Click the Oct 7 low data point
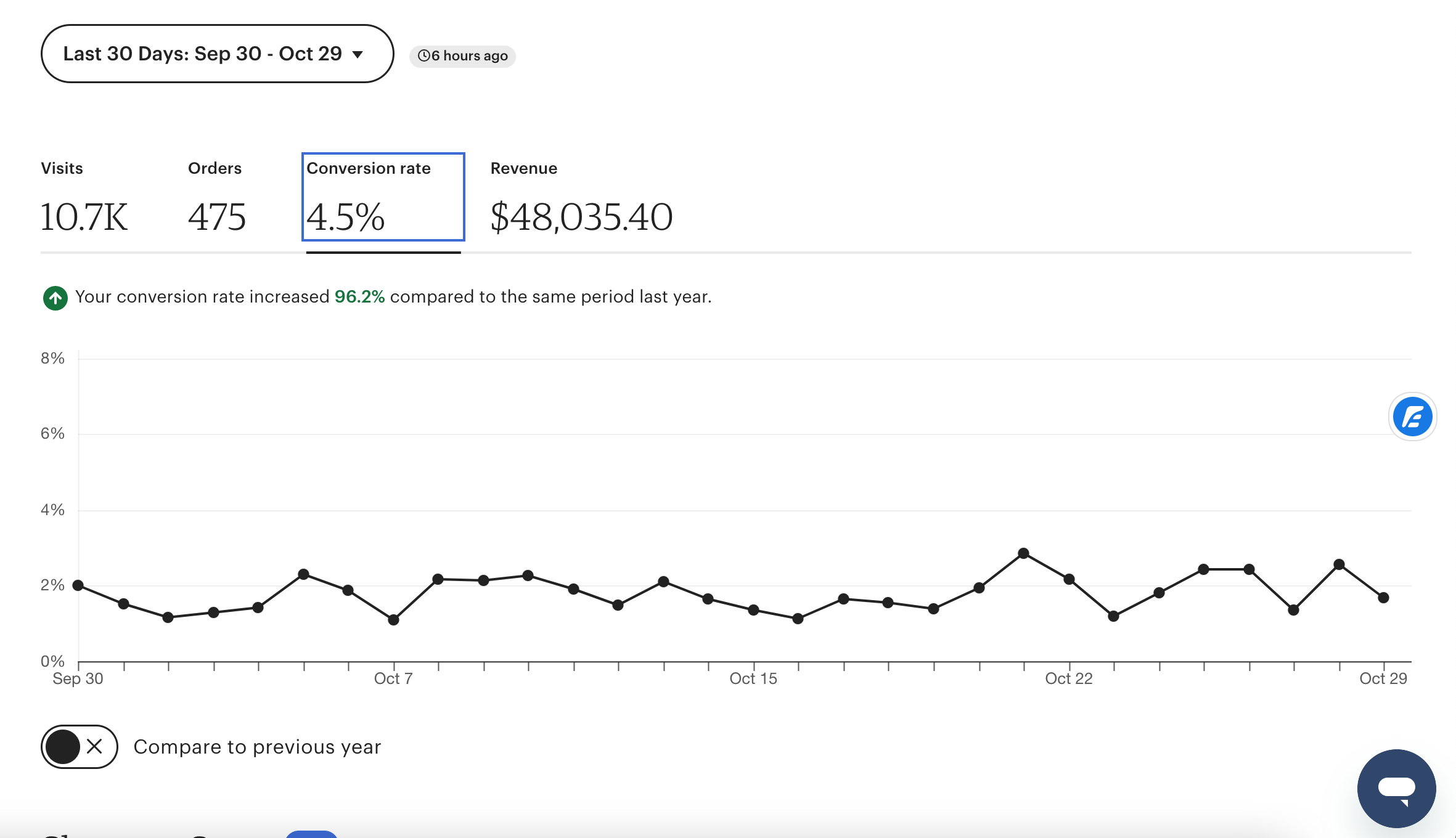 (393, 620)
